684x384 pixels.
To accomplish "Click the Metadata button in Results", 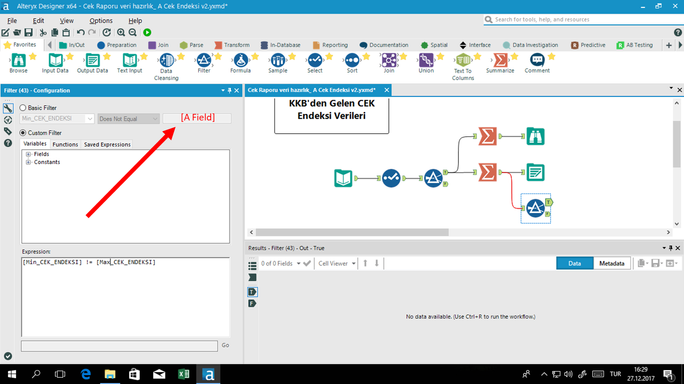I will 612,263.
